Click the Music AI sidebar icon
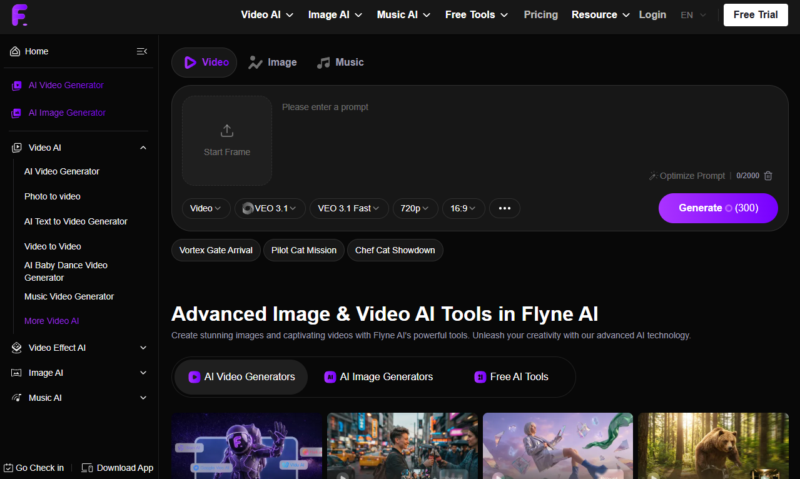This screenshot has height=479, width=800. [17, 398]
